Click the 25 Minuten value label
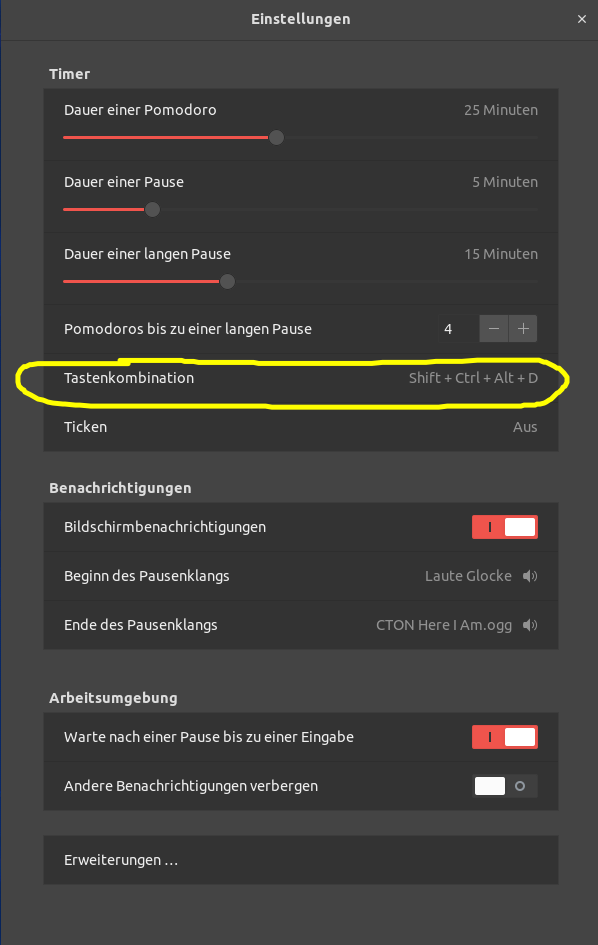 pos(500,110)
